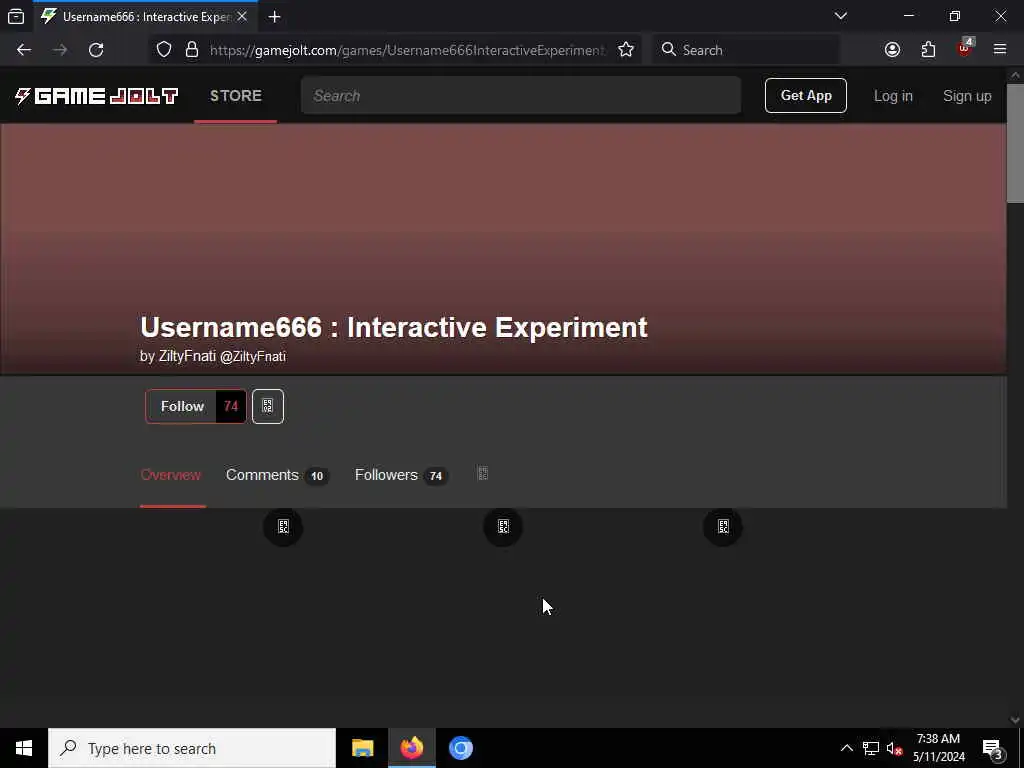
Task: Open ZiltyFnati author profile
Action: click(x=187, y=356)
